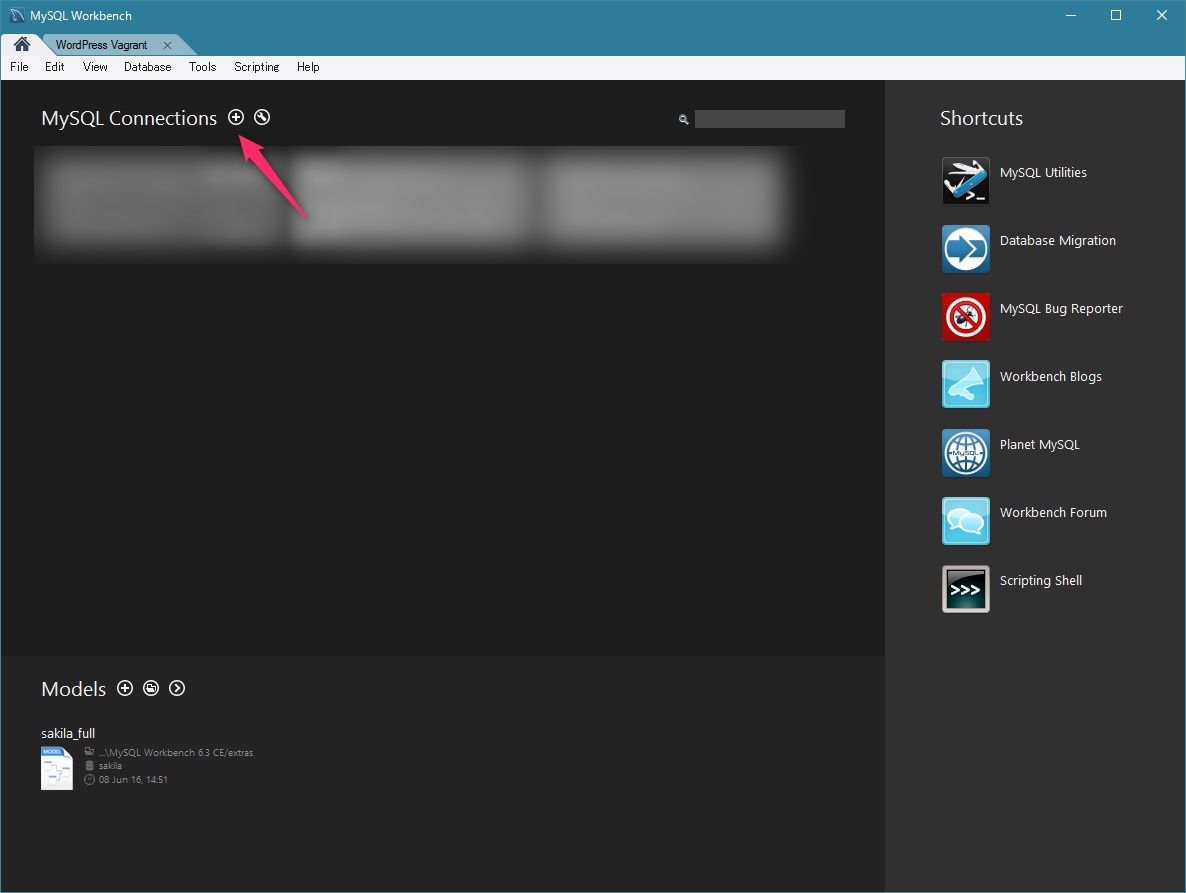Focus the connections search field
The image size is (1186, 893).
770,119
